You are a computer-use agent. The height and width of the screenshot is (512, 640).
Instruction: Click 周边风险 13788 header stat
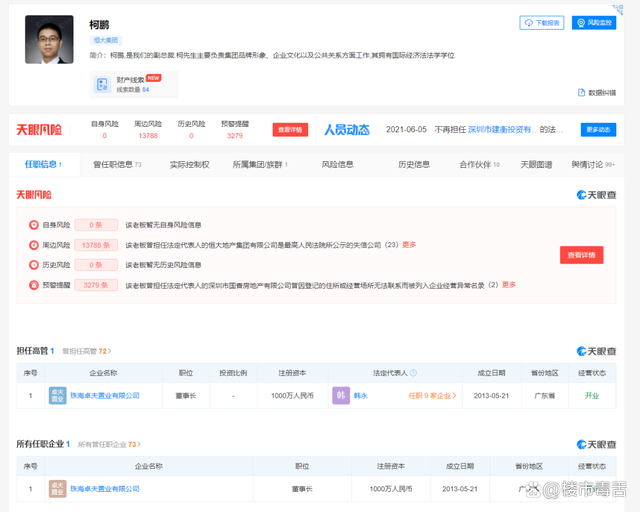point(148,130)
